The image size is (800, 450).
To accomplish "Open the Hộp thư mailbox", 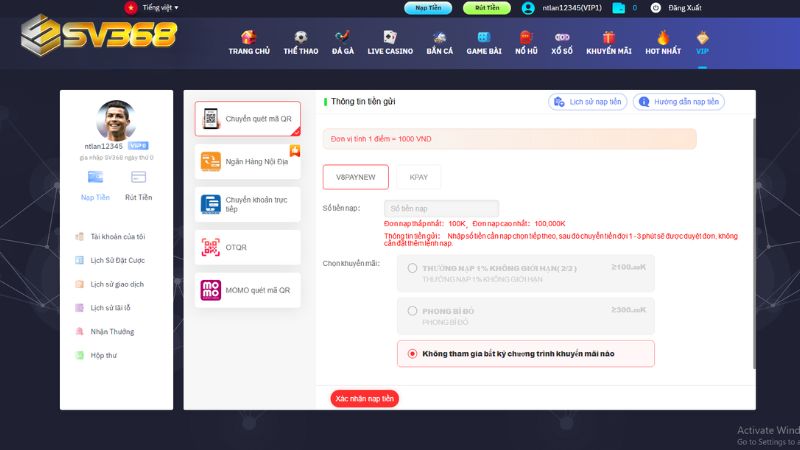I will tap(104, 355).
